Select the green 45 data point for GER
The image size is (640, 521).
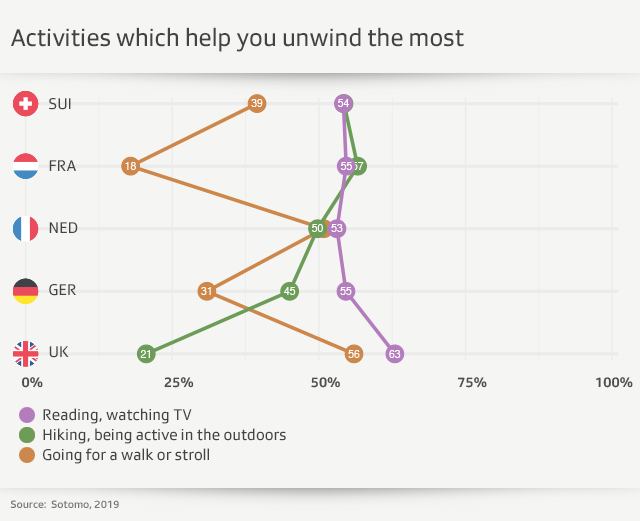290,291
